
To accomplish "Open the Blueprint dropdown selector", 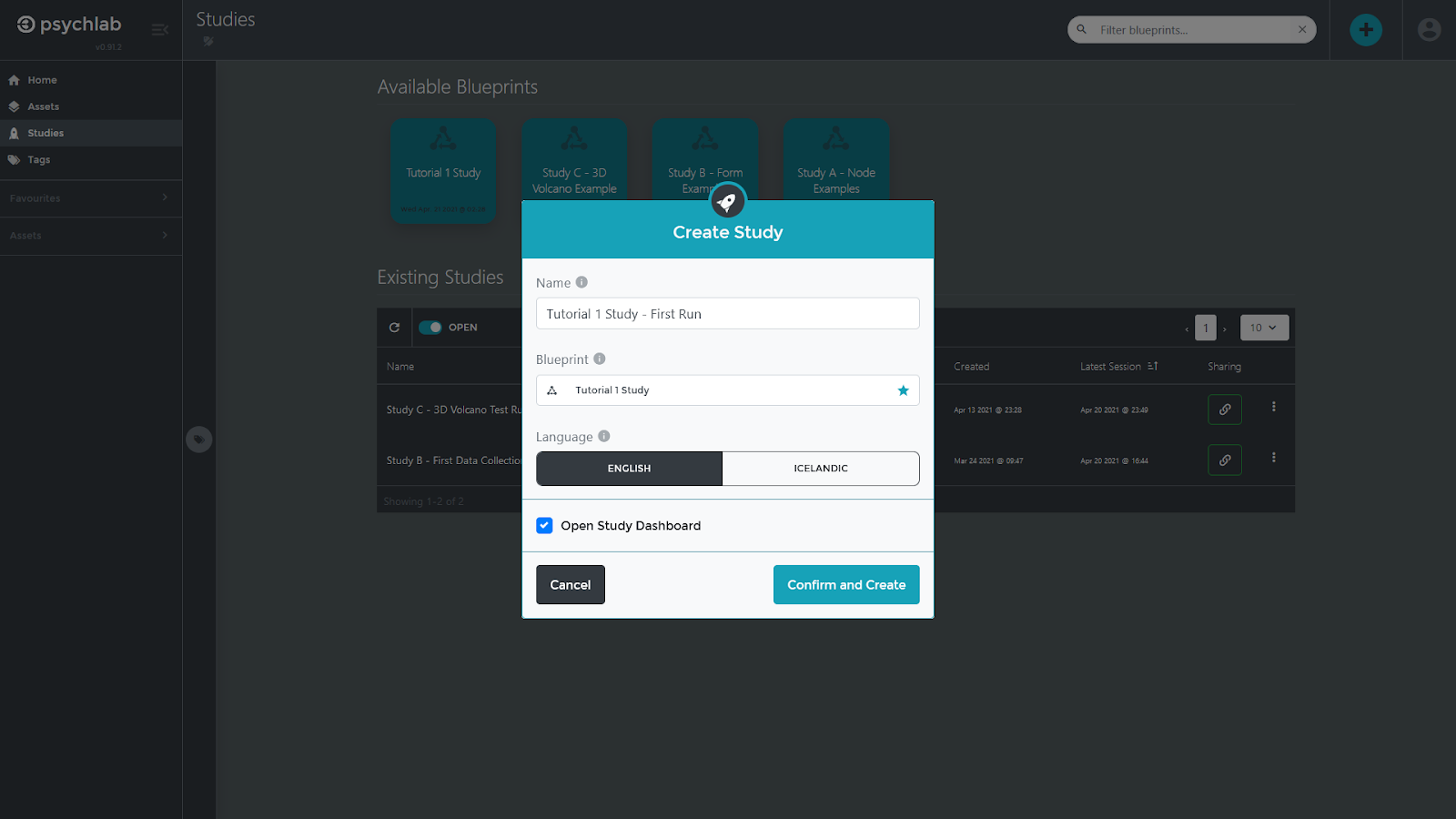I will [719, 390].
